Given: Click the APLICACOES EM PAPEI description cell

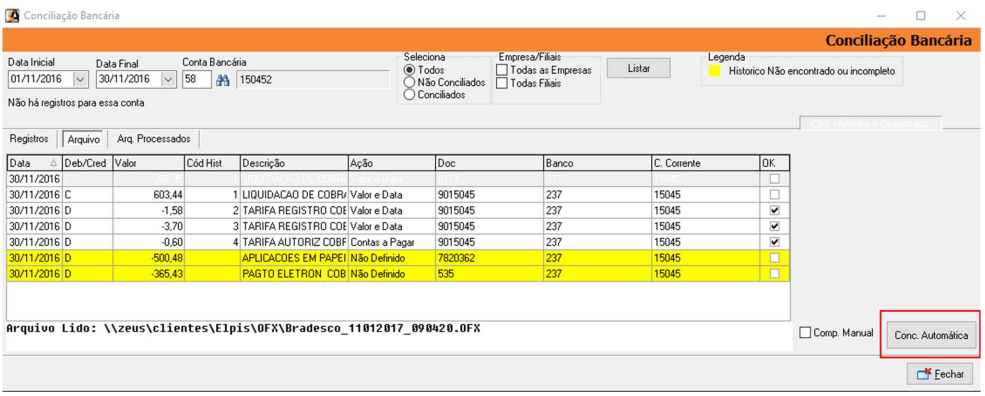Looking at the screenshot, I should tap(294, 258).
